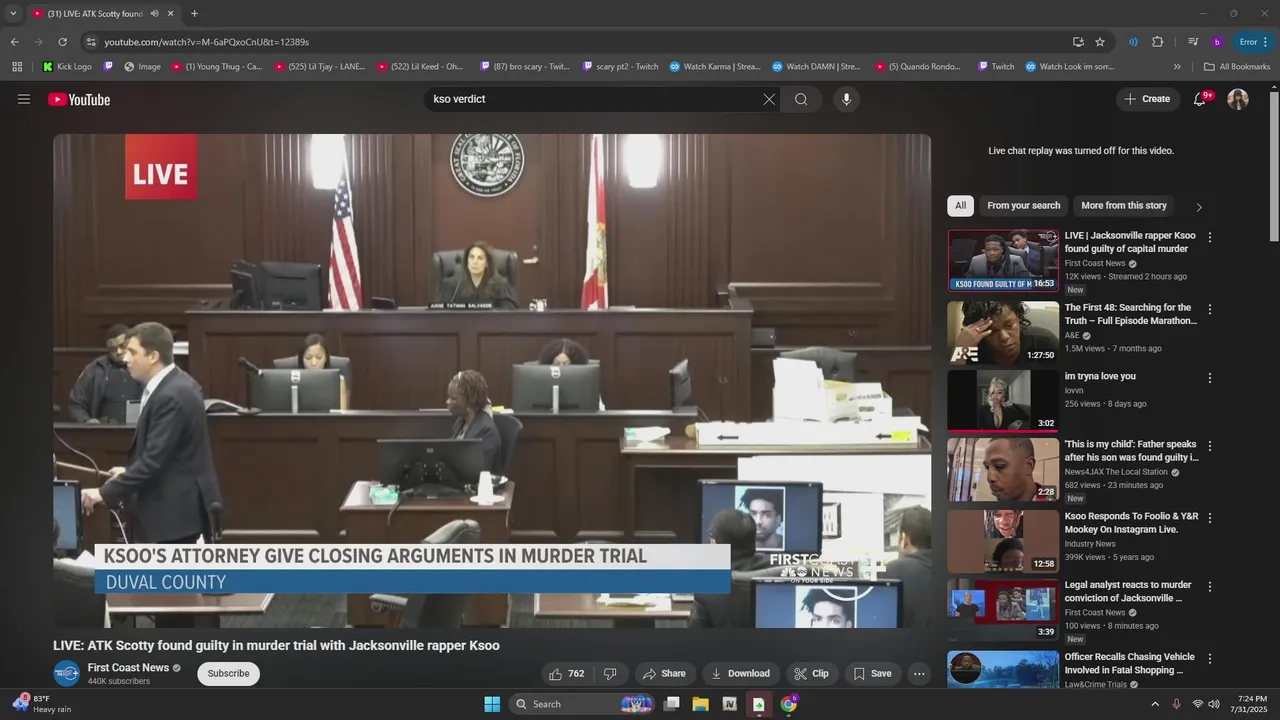The image size is (1280, 720).
Task: Open the 'Watch Karma' bookmark
Action: pyautogui.click(x=715, y=67)
